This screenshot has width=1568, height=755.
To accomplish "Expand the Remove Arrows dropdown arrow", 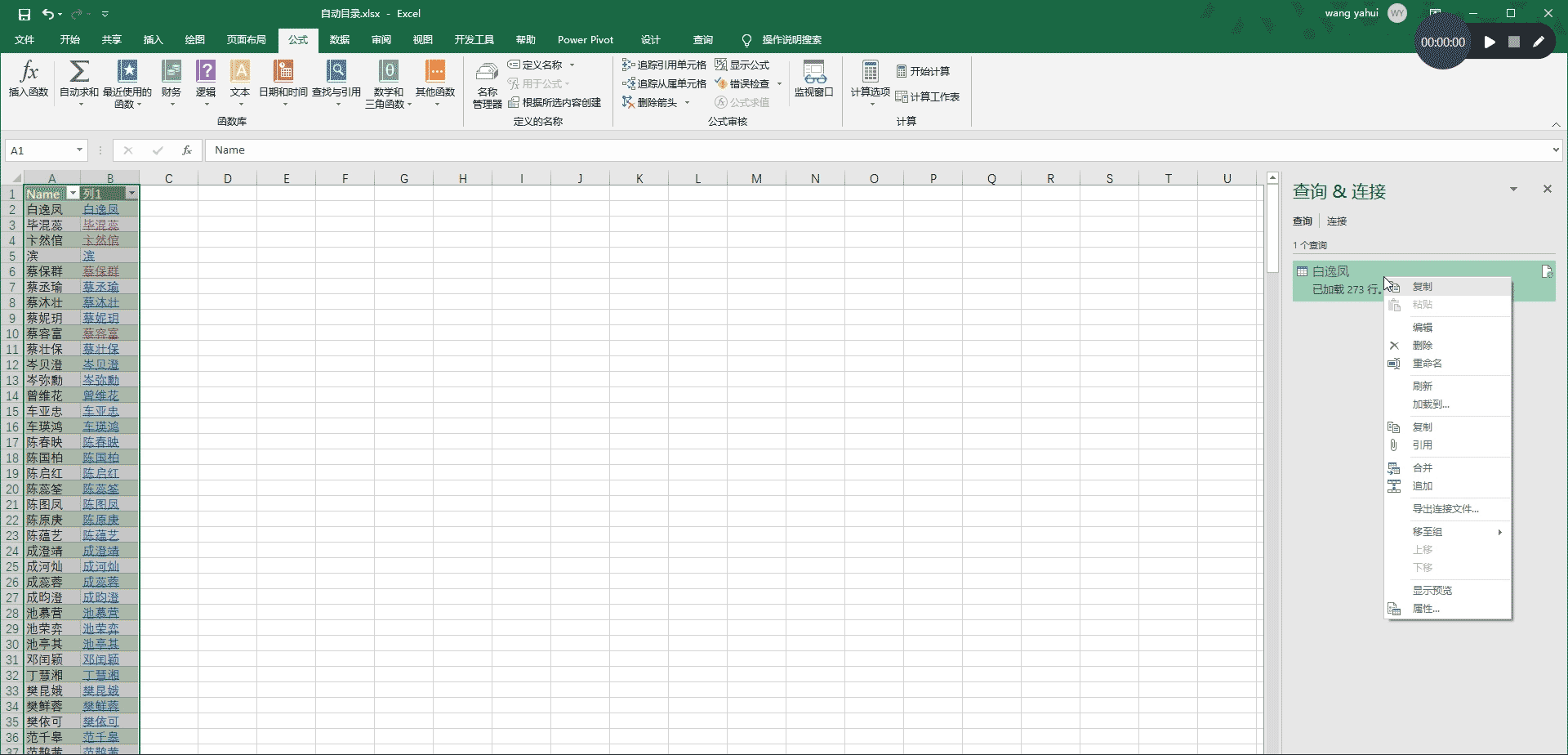I will 687,102.
